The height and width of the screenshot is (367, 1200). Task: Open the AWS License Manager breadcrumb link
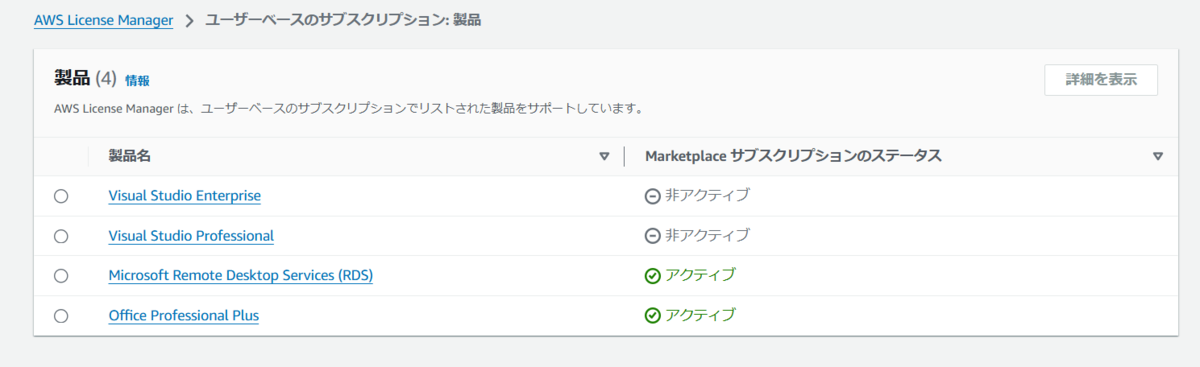coord(104,20)
